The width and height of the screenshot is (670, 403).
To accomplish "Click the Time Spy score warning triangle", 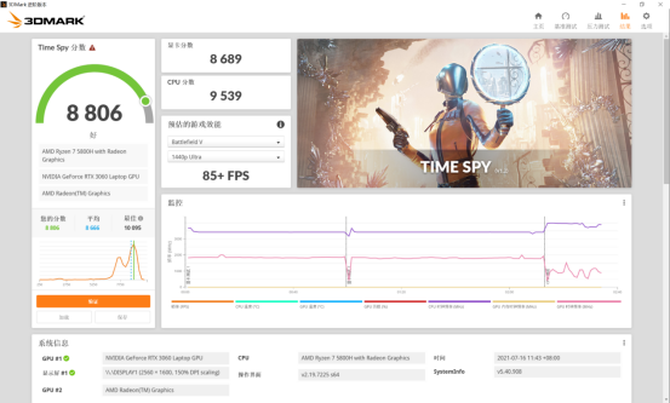I will 92,48.
